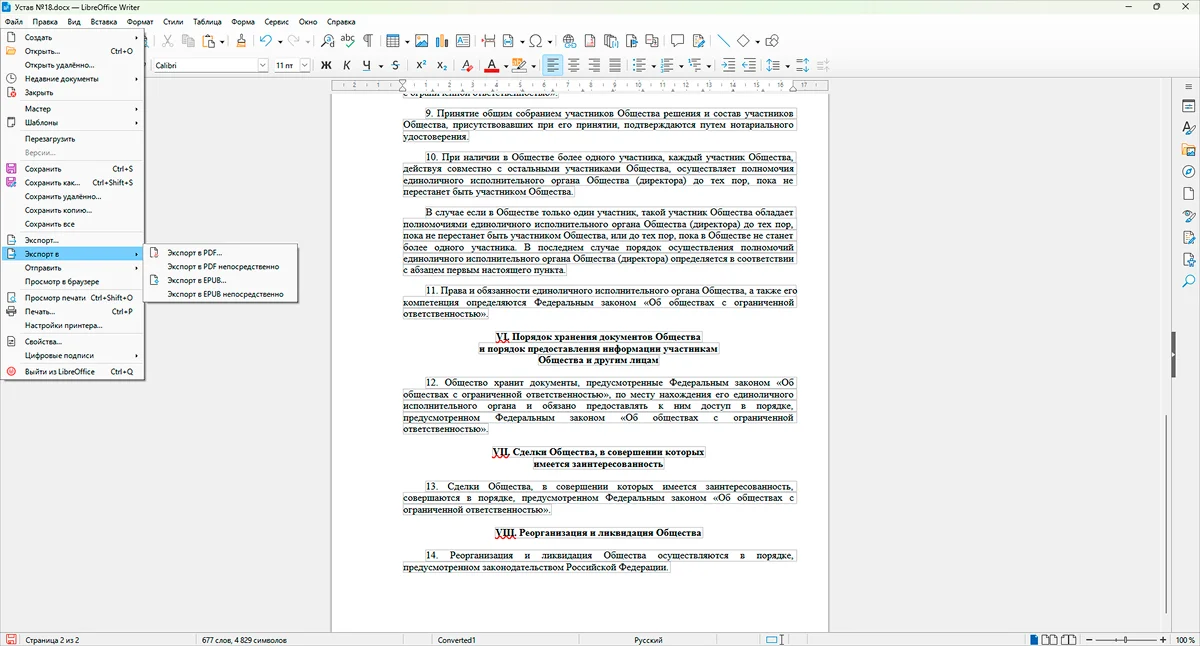The image size is (1200, 646).
Task: Toggle Bold (Ж) formatting
Action: tap(326, 65)
